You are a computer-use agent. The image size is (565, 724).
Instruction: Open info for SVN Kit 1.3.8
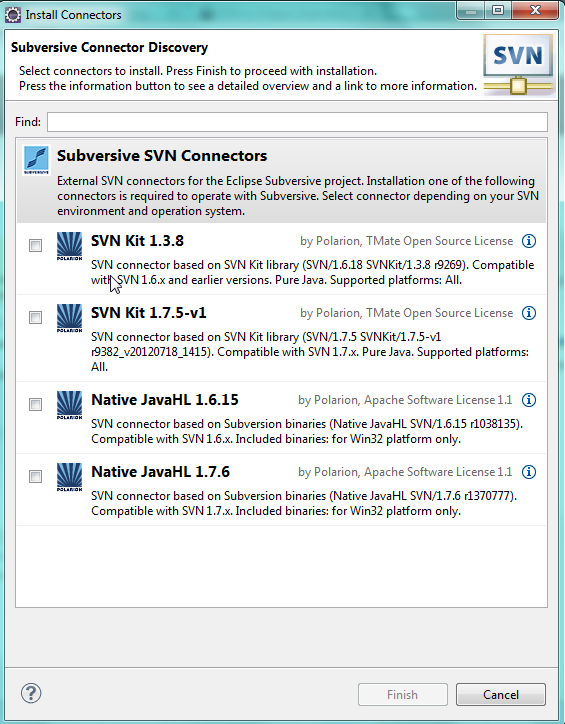point(529,241)
